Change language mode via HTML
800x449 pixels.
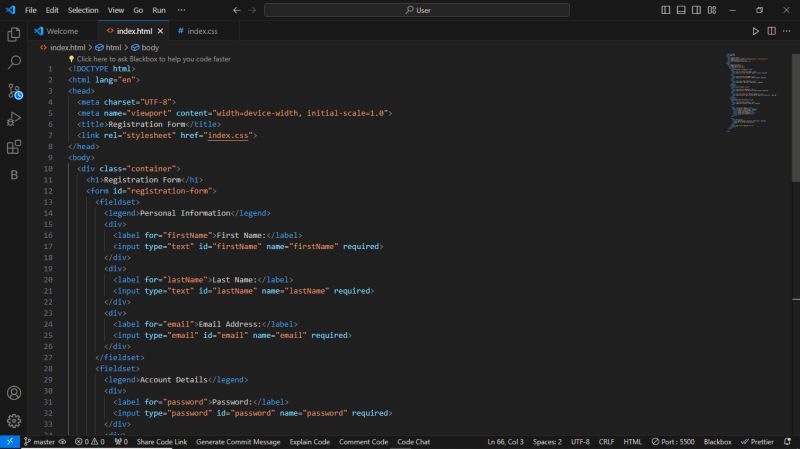(x=633, y=442)
